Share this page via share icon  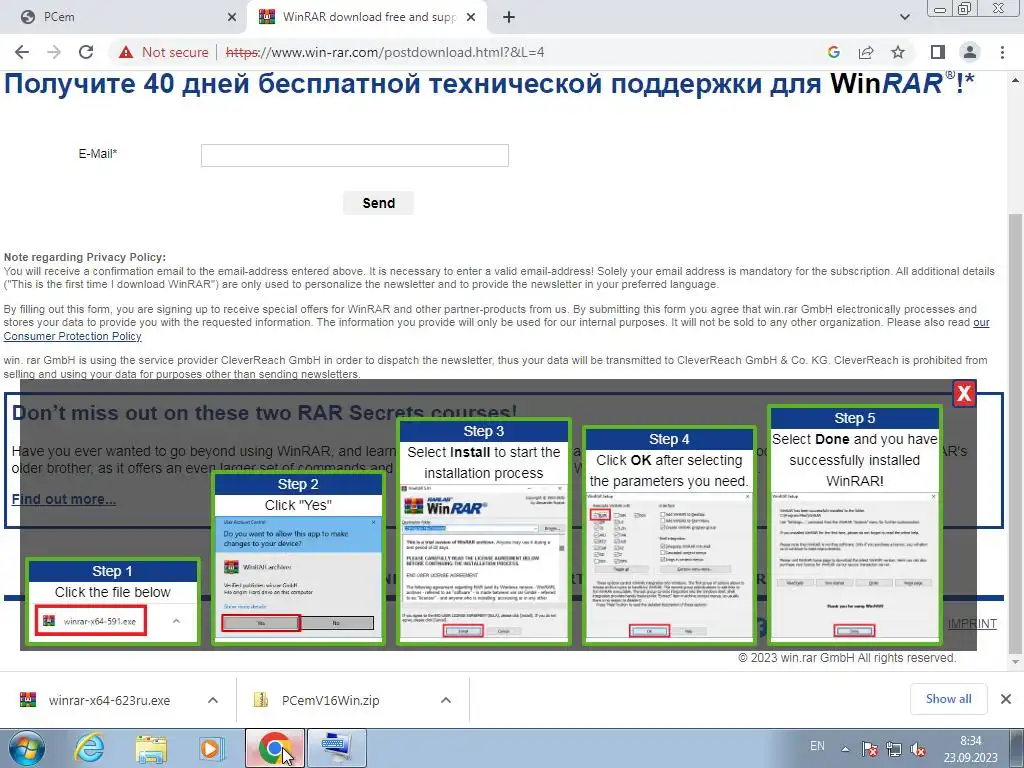tap(866, 52)
